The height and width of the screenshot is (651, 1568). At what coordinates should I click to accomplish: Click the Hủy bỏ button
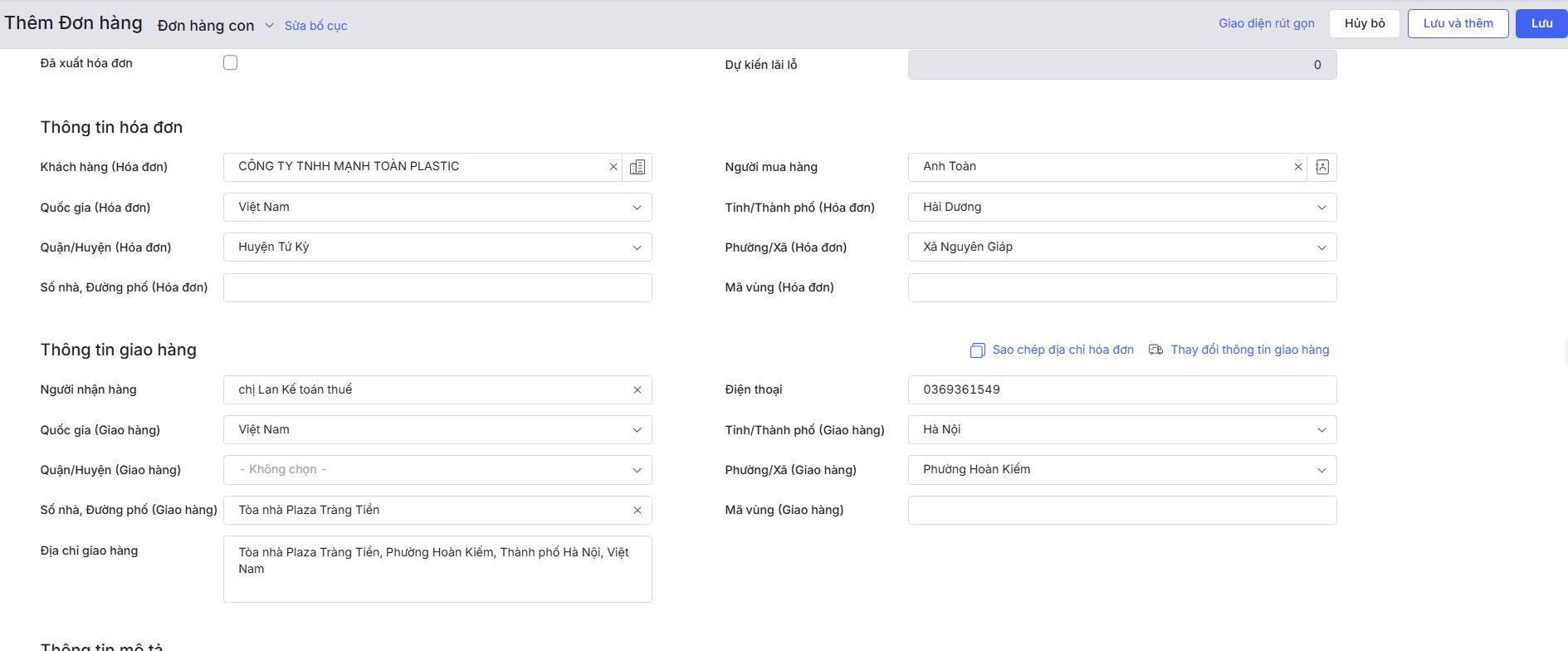pyautogui.click(x=1364, y=23)
